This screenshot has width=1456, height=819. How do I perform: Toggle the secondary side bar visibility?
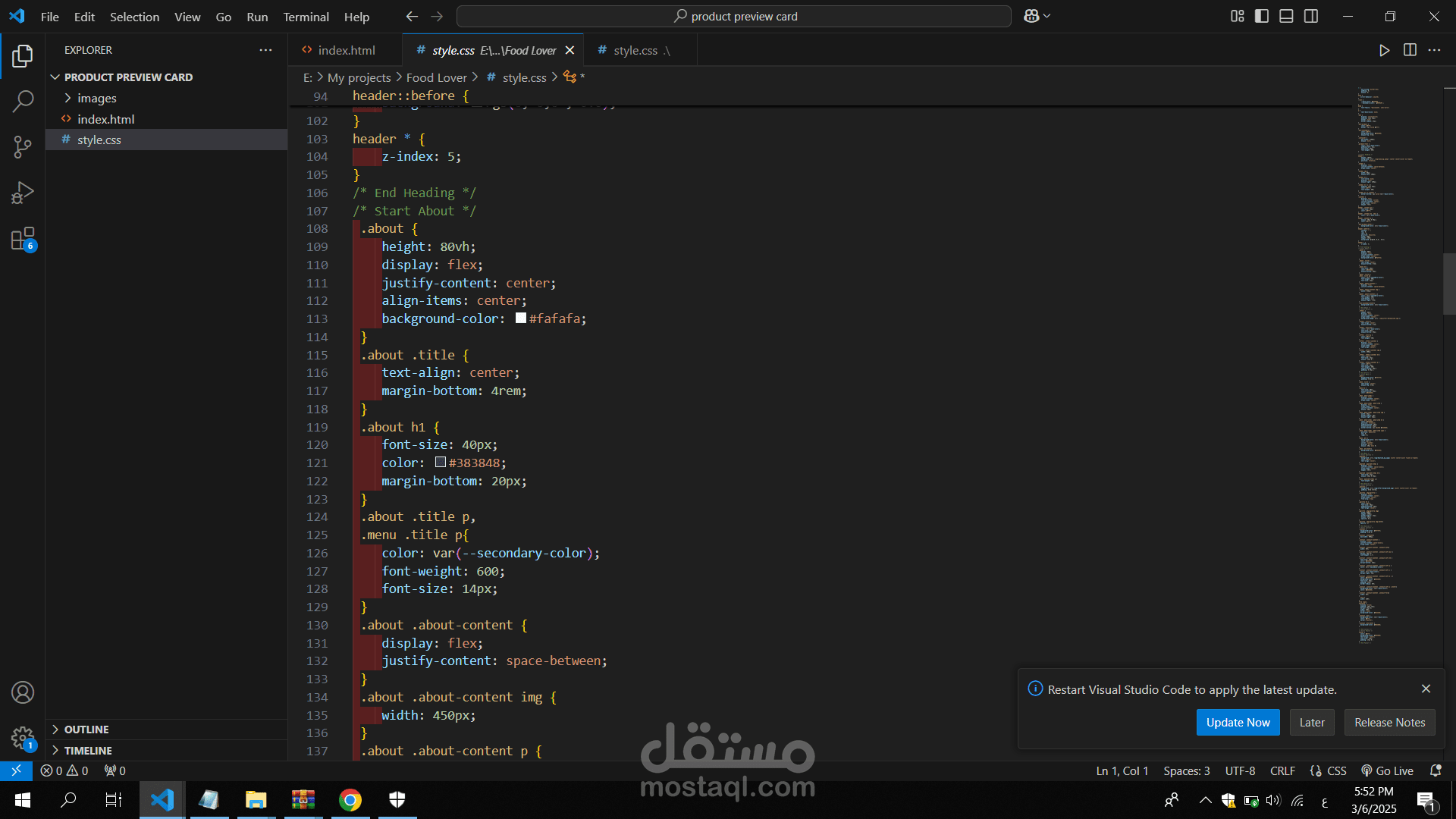pyautogui.click(x=1311, y=16)
